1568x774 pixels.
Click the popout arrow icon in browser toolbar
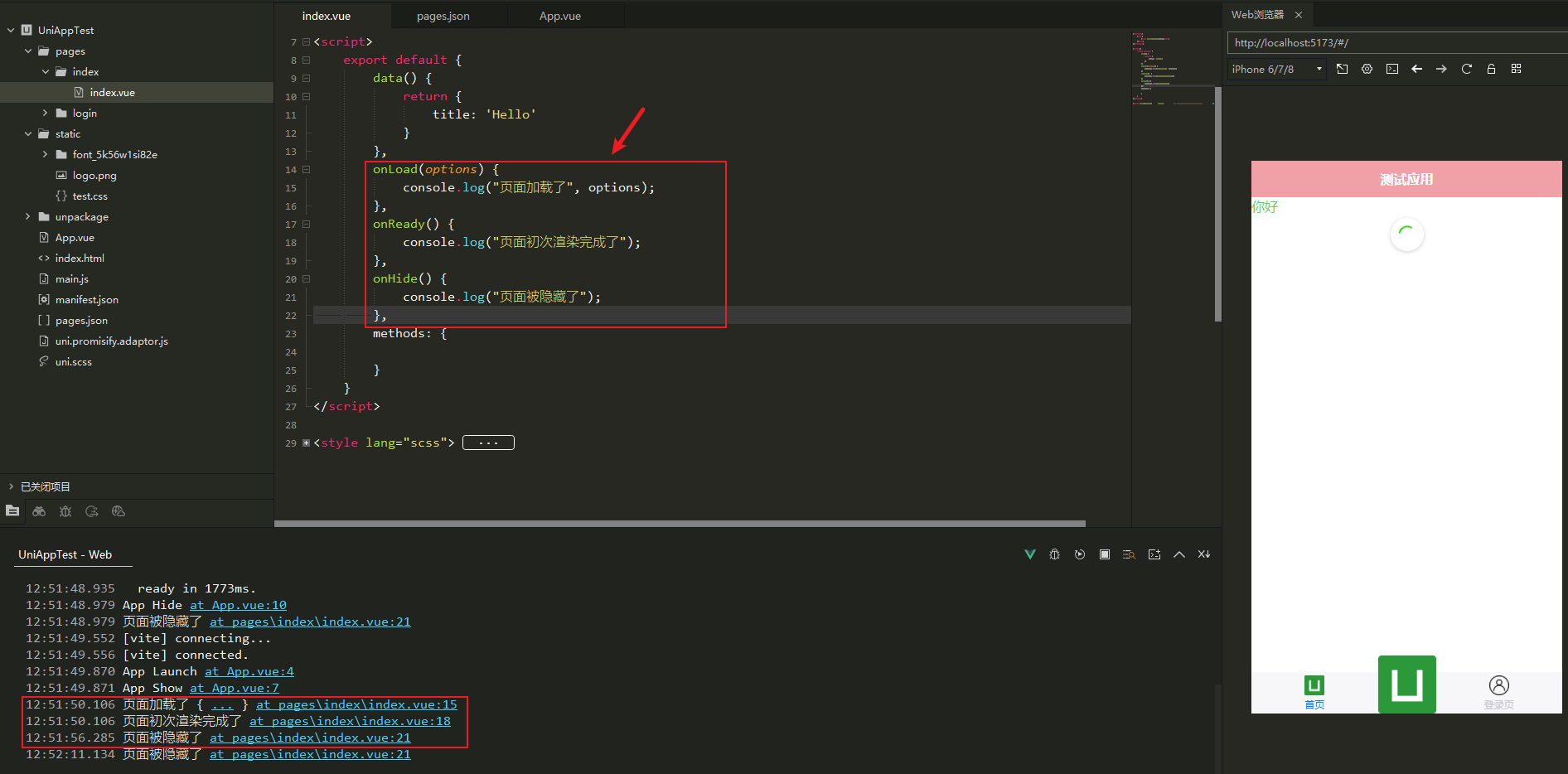tap(1343, 69)
